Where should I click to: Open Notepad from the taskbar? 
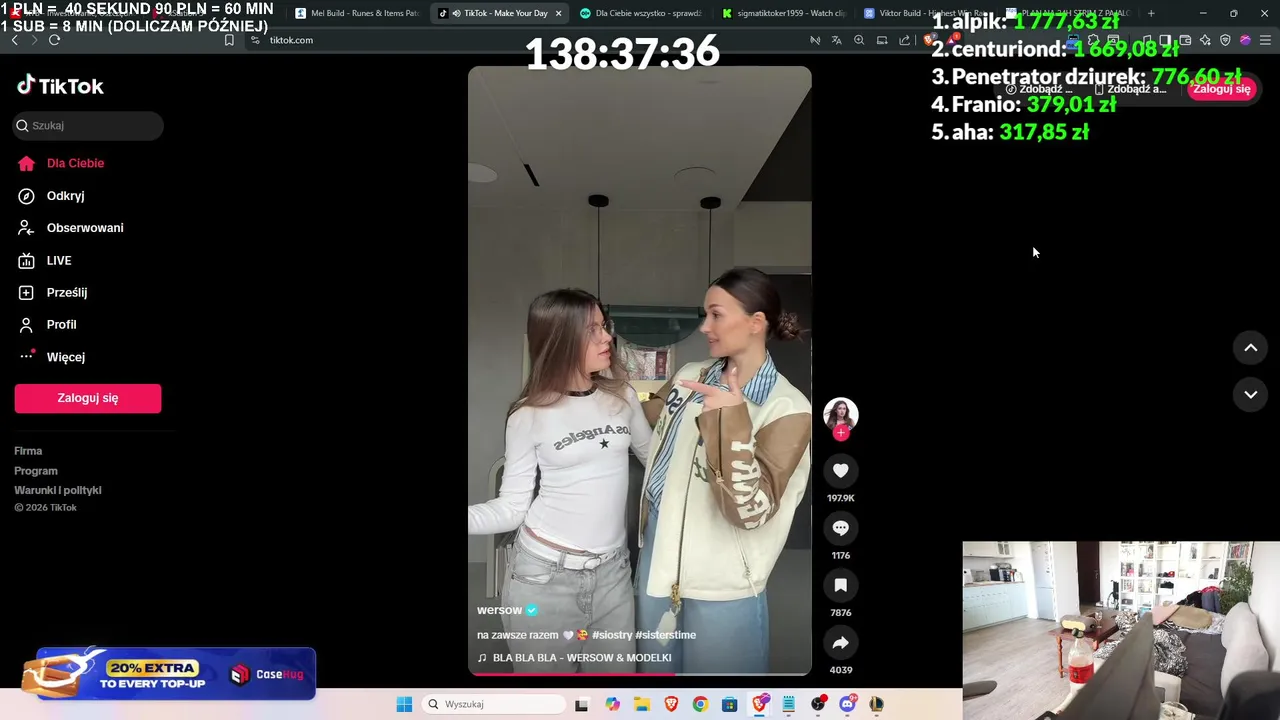789,704
